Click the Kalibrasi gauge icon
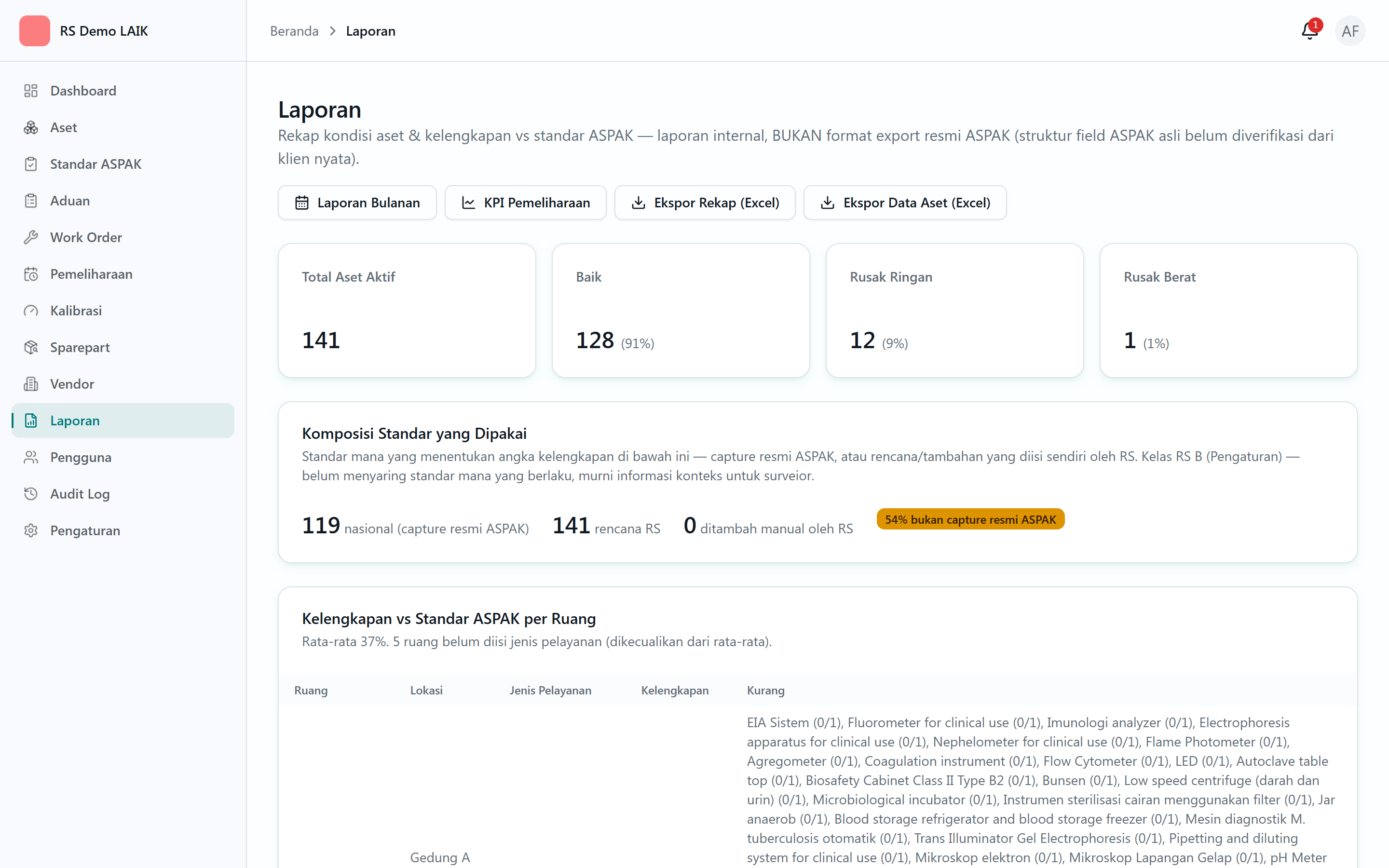 (x=31, y=311)
